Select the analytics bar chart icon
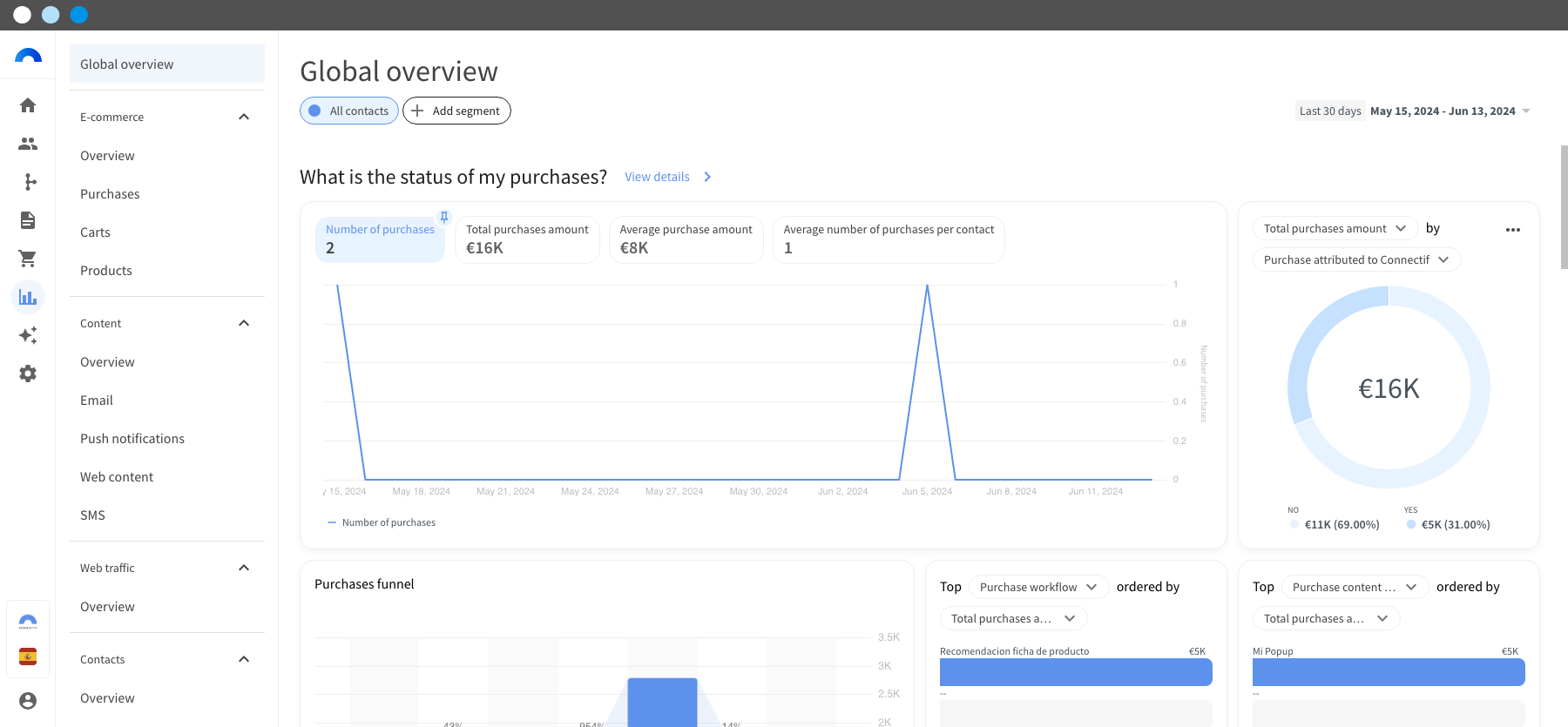 (28, 297)
